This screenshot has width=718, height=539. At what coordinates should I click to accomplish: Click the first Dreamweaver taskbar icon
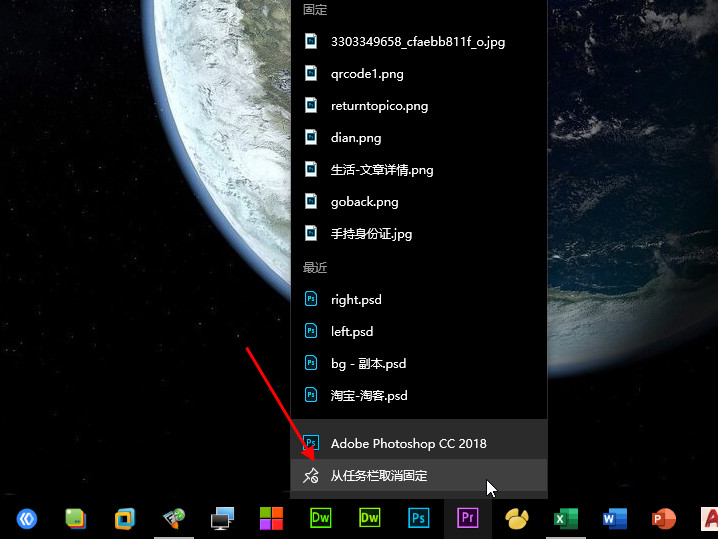coord(321,518)
